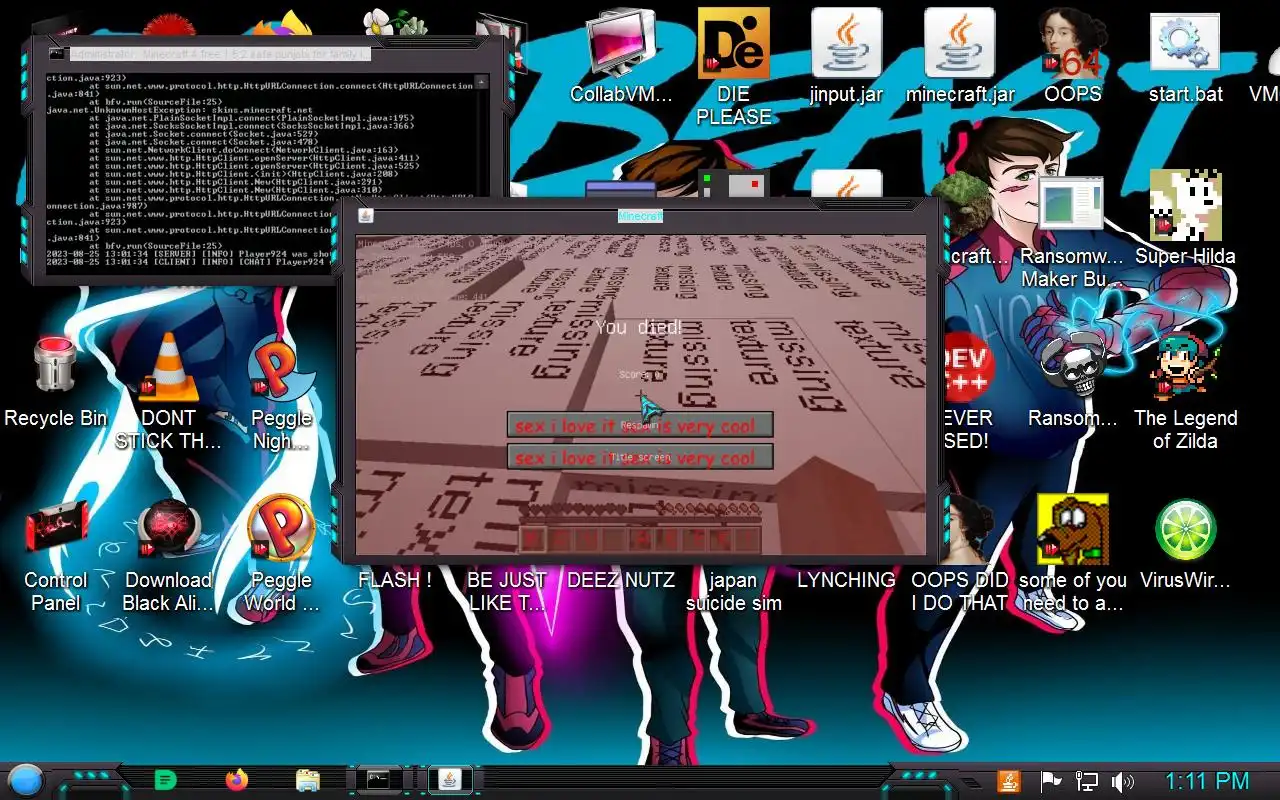Open The Legend of Zilda shortcut
Screen dimensions: 1280x800
coord(1185,392)
